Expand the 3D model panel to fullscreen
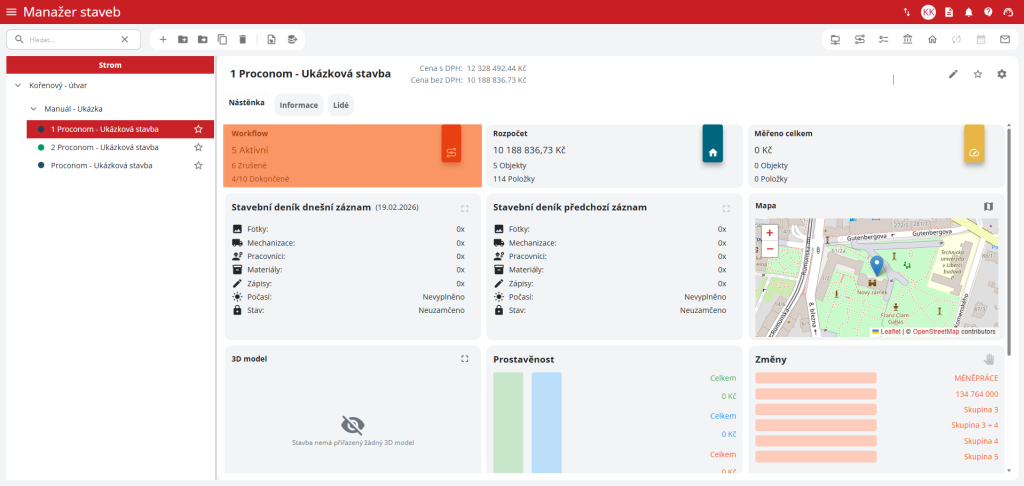The width and height of the screenshot is (1024, 486). [464, 358]
